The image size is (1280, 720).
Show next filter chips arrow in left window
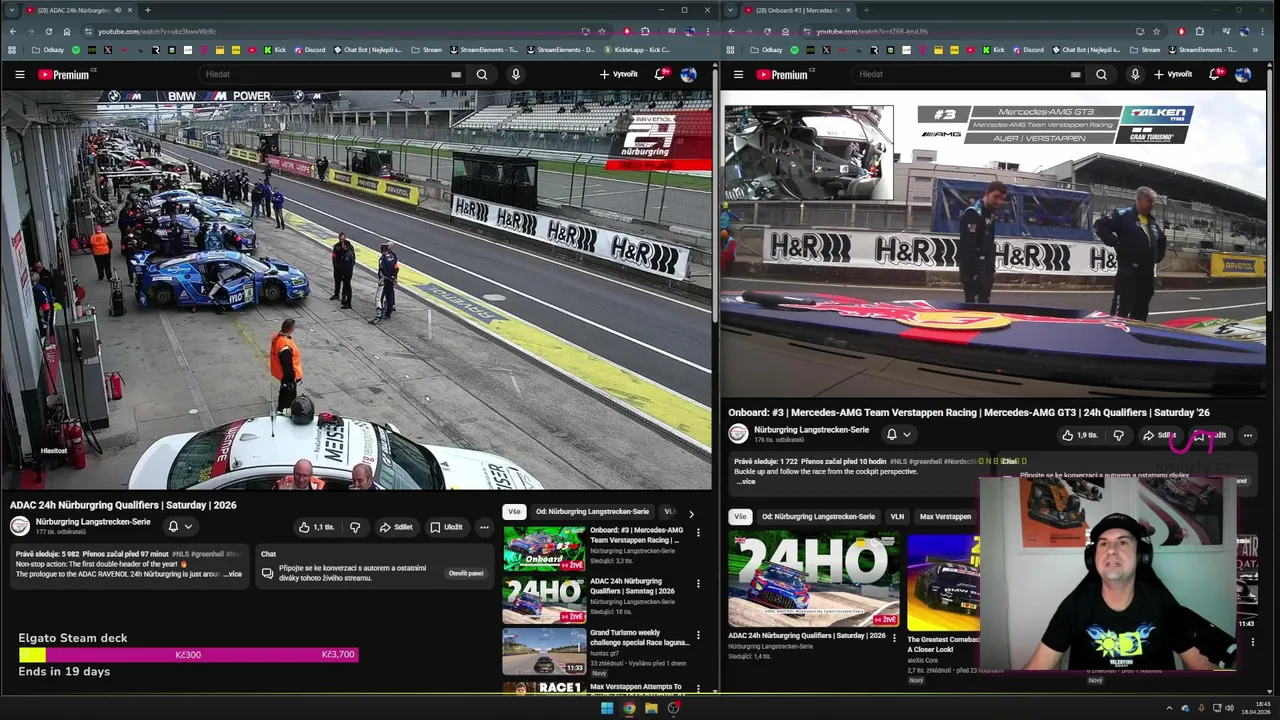(690, 513)
